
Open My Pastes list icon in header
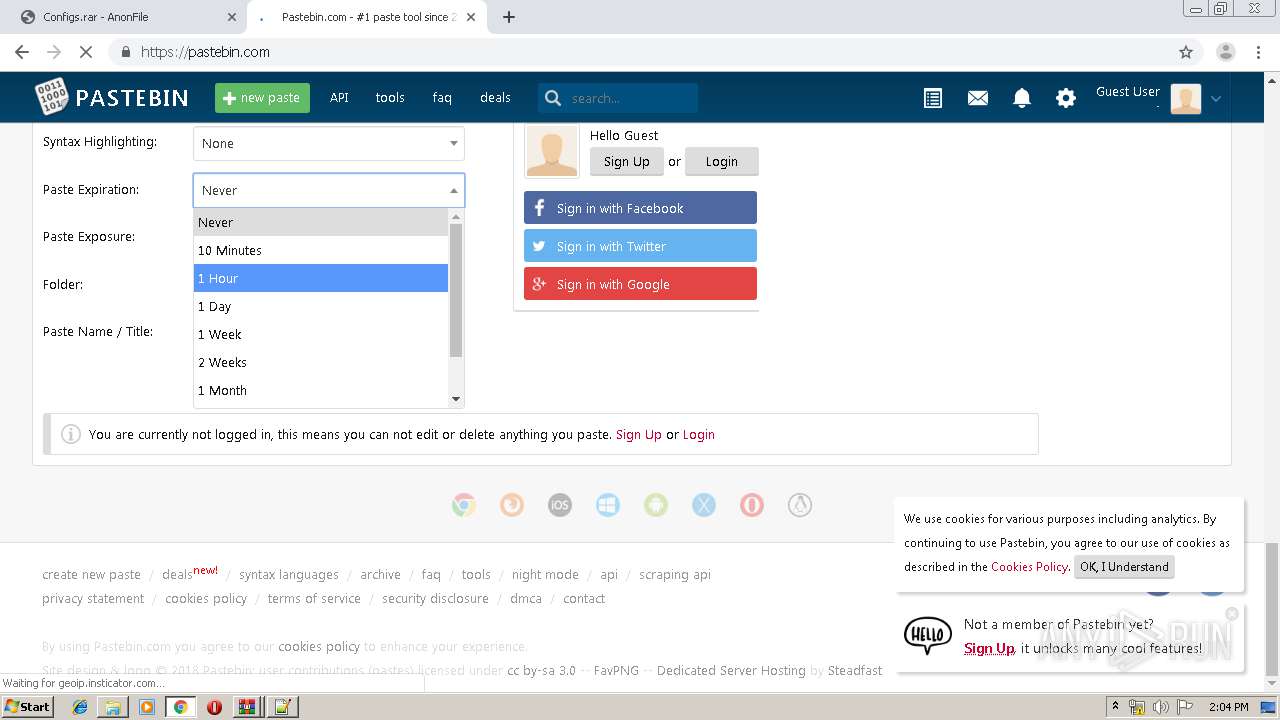tap(933, 98)
